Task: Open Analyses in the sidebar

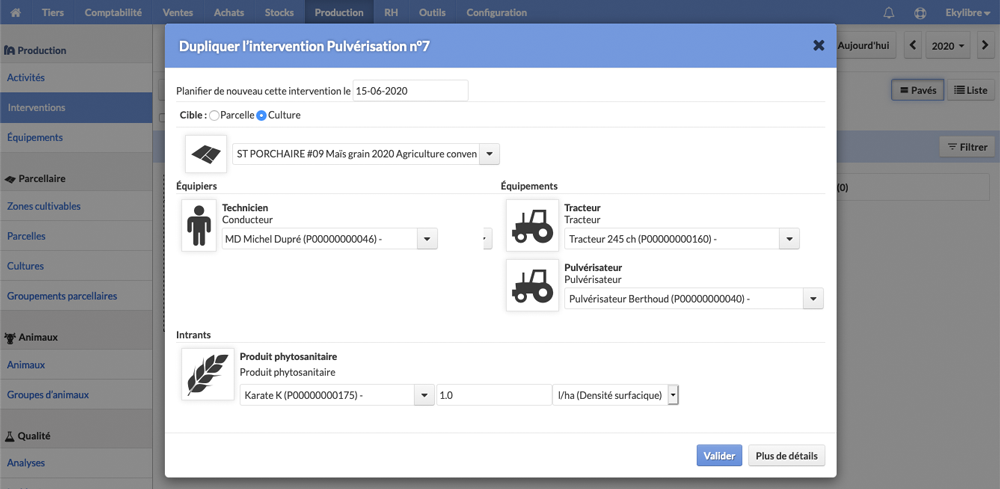Action: point(76,463)
